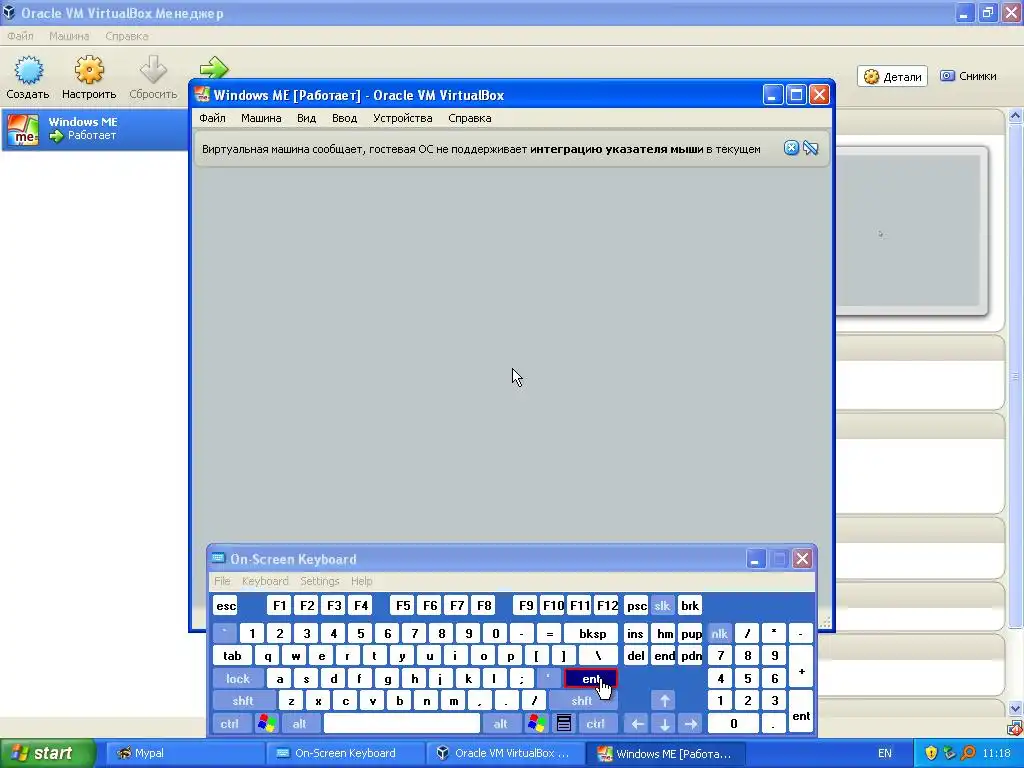1024x768 pixels.
Task: Toggle the right alt key
Action: [500, 724]
